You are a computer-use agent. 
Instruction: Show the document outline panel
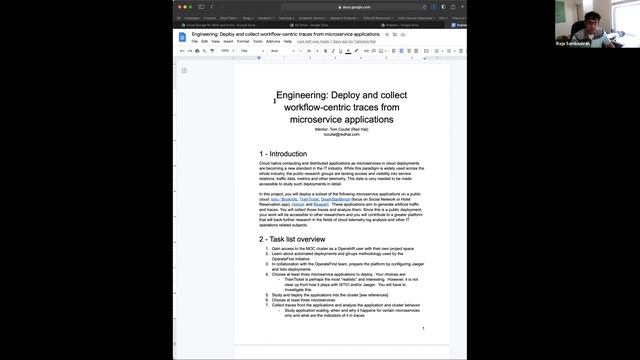point(184,71)
